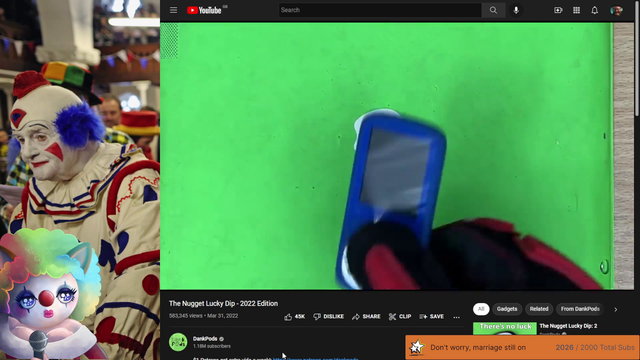Screen dimensions: 640x360
Task: Click the video title text 'The Nugget Lucky Dip - 2022 Edition'
Action: point(223,304)
